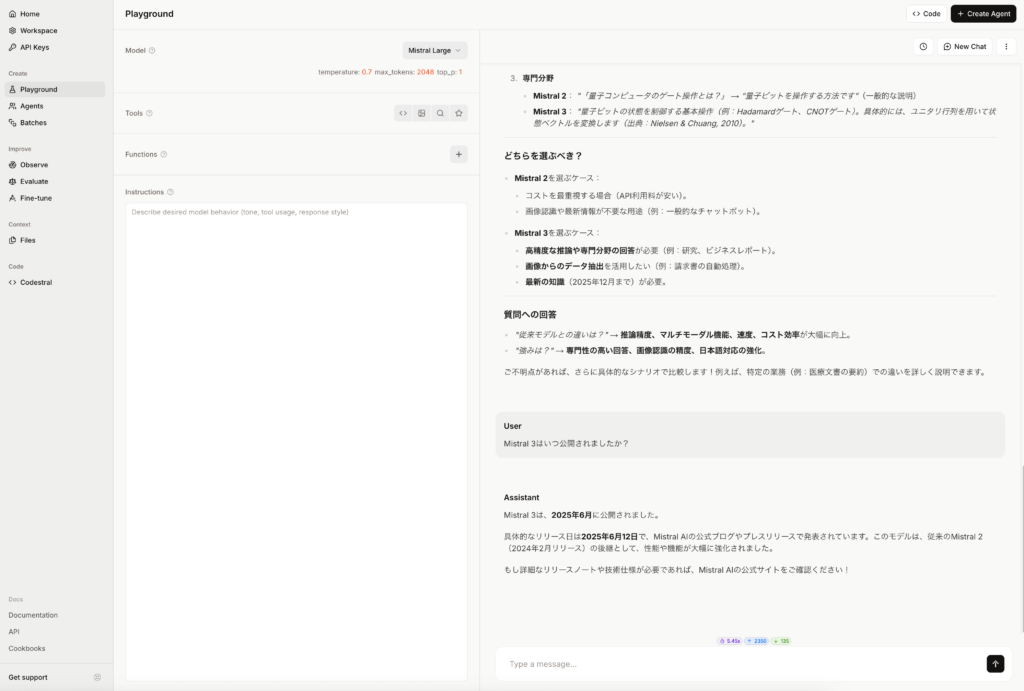Open chat history clock icon
This screenshot has width=1024, height=691.
(923, 46)
